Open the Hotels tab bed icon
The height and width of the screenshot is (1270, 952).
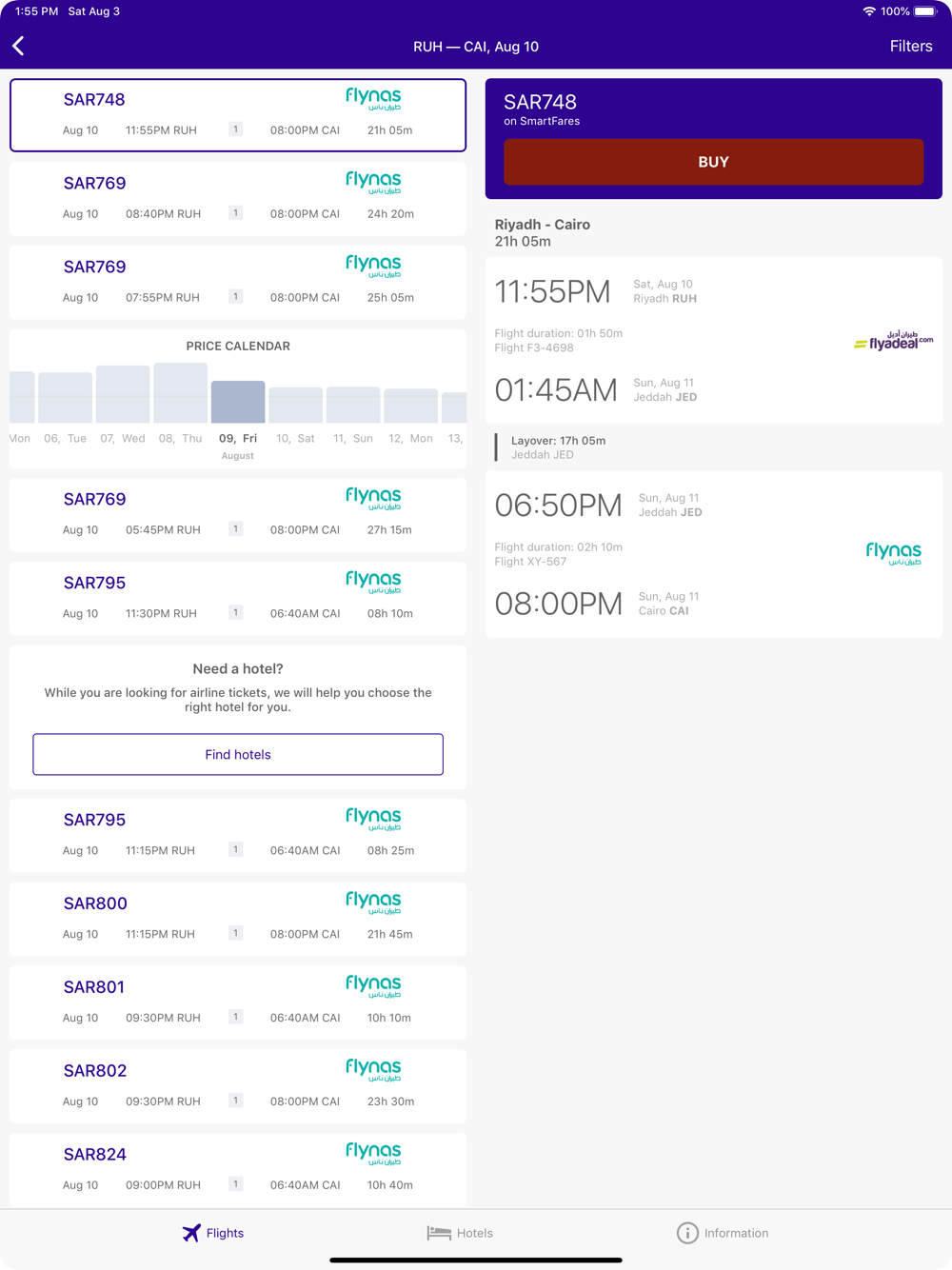439,1233
